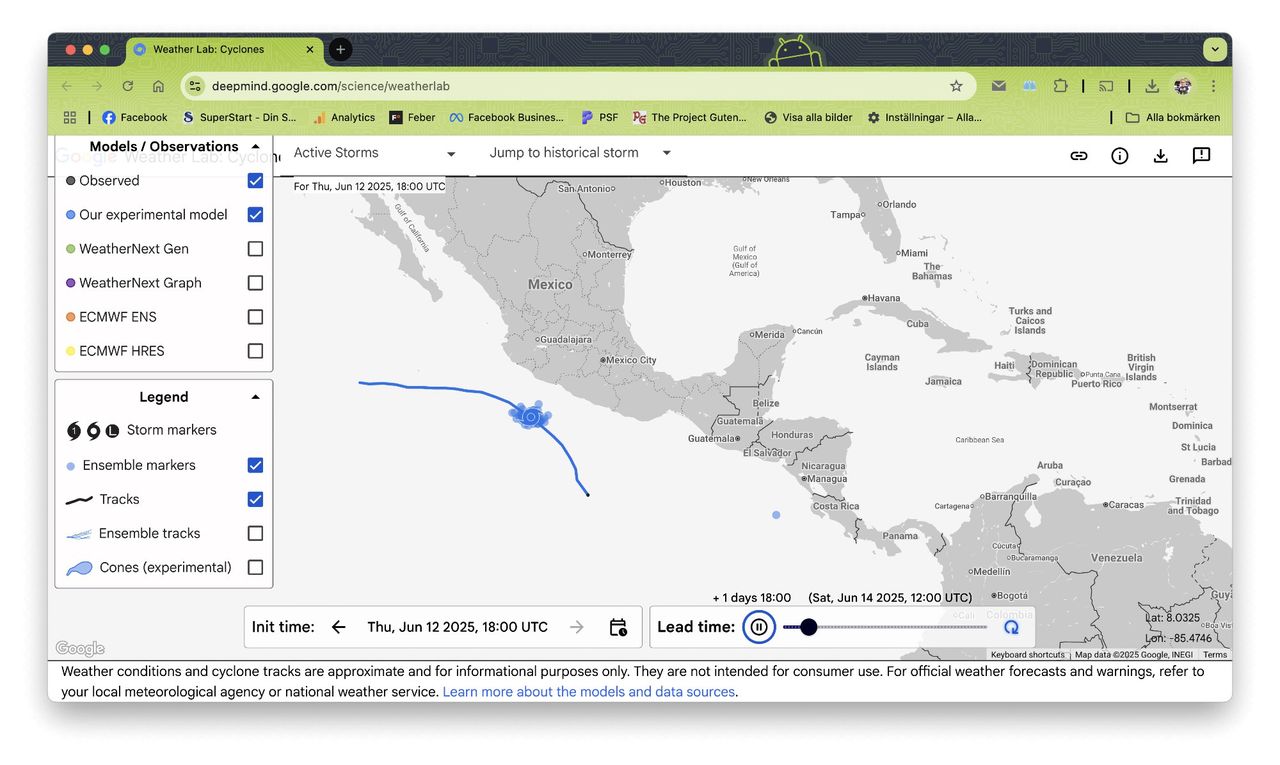Bookmark this page with star icon
Viewport: 1280px width, 765px height.
[x=956, y=86]
